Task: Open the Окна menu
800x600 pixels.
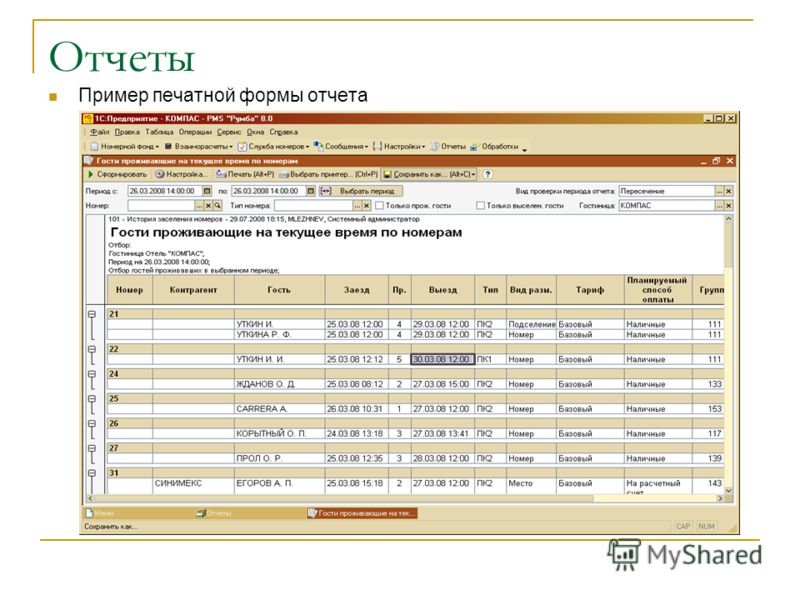Action: click(255, 132)
